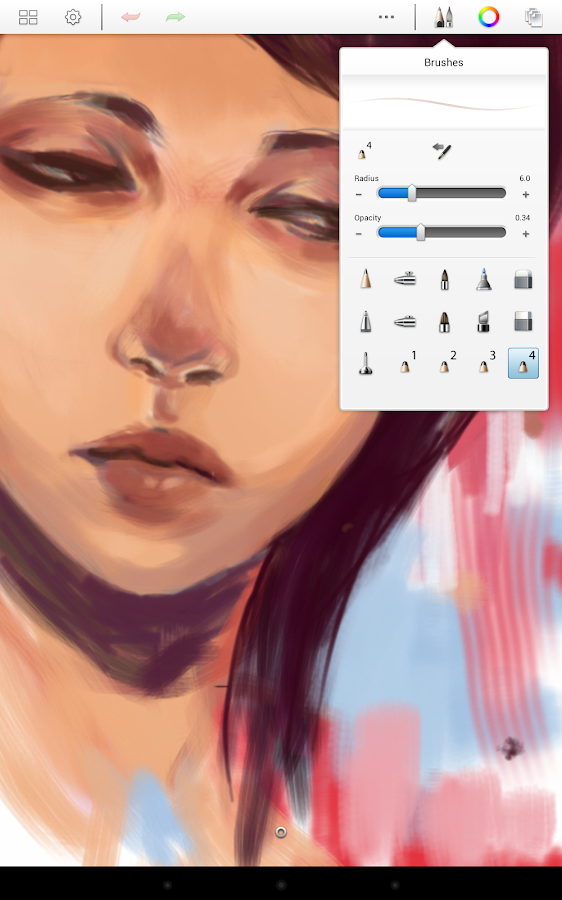Open the three-dot more options menu
Image resolution: width=562 pixels, height=900 pixels.
[x=386, y=17]
